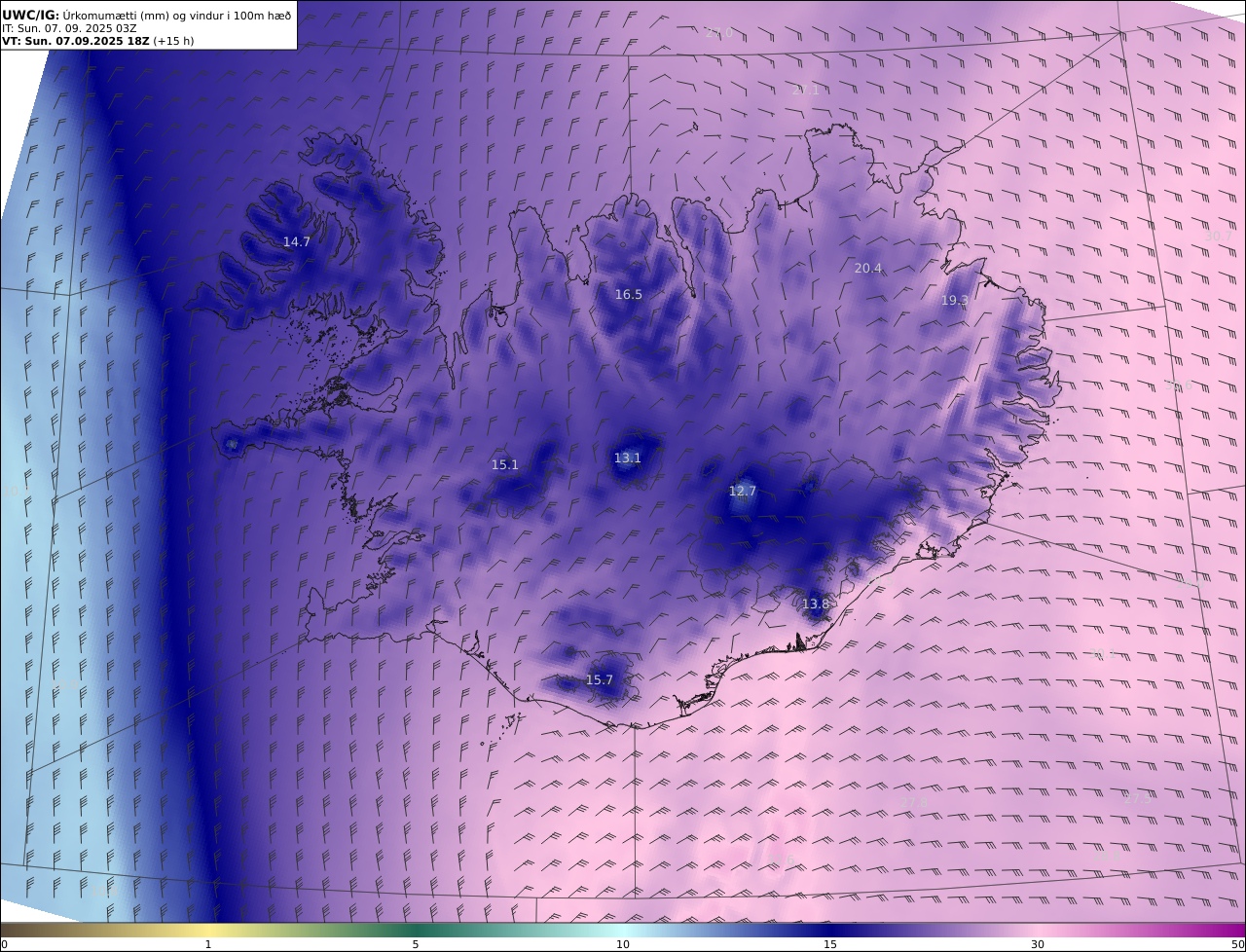1246x952 pixels.
Task: Click the 10 tick on the color scale
Action: click(622, 944)
